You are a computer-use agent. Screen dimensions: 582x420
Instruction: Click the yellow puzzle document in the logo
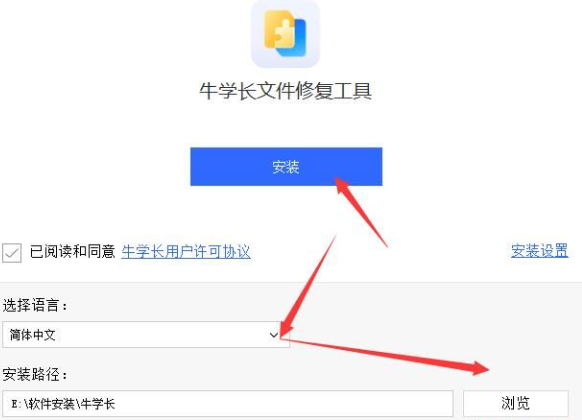point(279,30)
